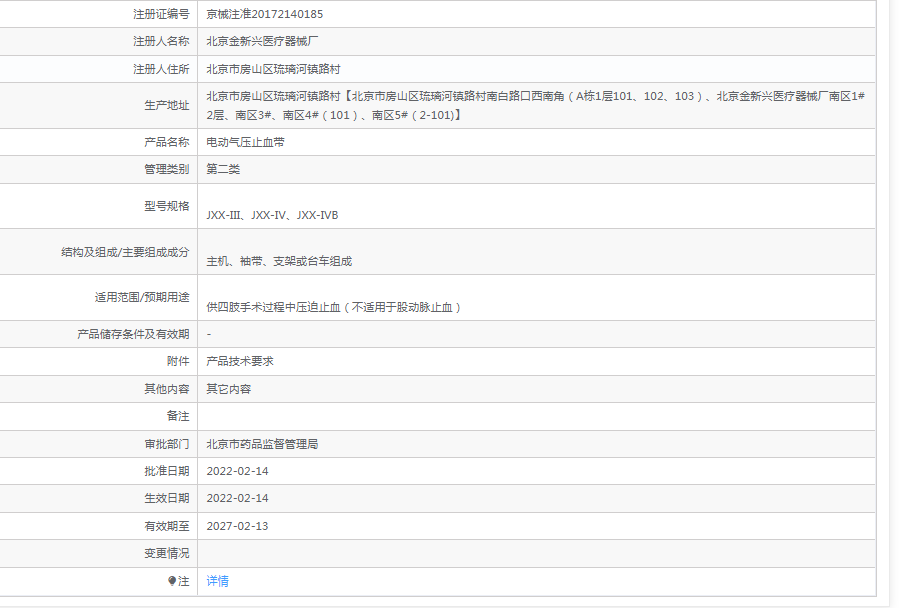Viewport: 899px width, 608px height.
Task: Click the 备注 label
Action: (178, 416)
